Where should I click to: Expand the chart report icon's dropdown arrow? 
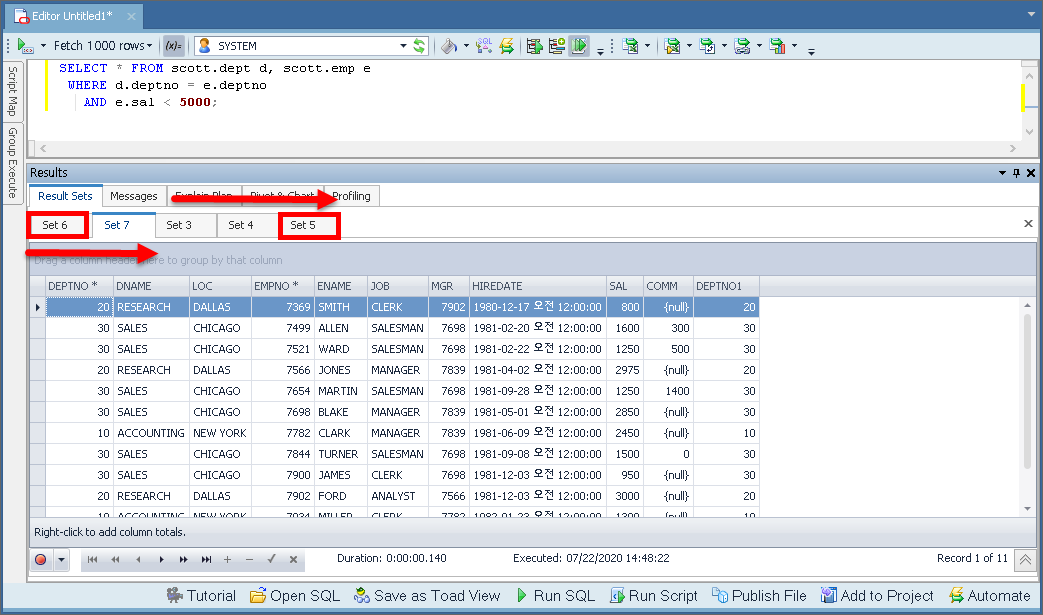(x=794, y=46)
